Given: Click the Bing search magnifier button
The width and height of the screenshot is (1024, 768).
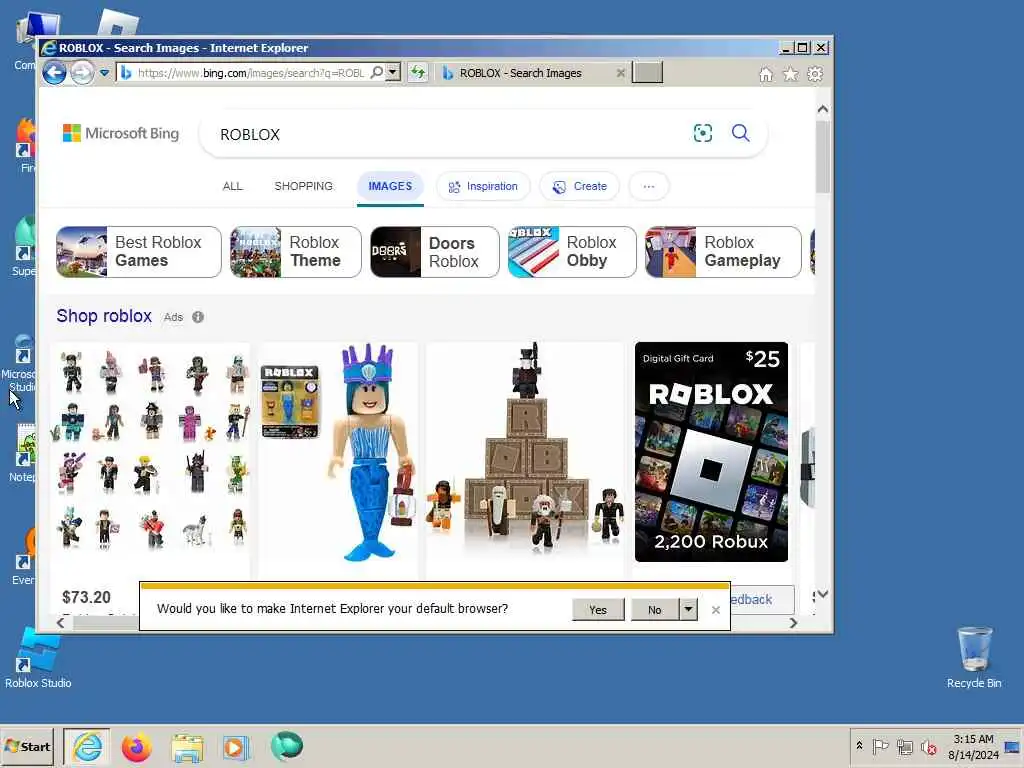Looking at the screenshot, I should tap(741, 133).
